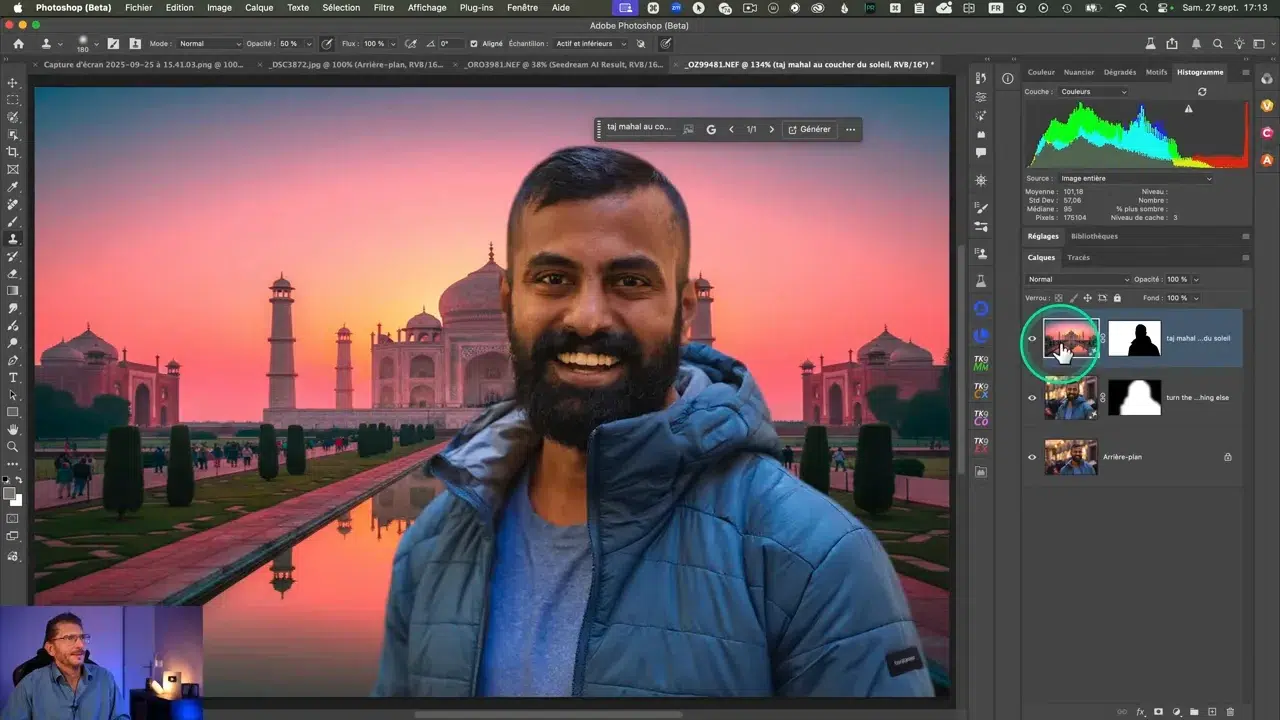Screen dimensions: 1280x720
Task: Select the Horizontal Type tool
Action: click(13, 377)
